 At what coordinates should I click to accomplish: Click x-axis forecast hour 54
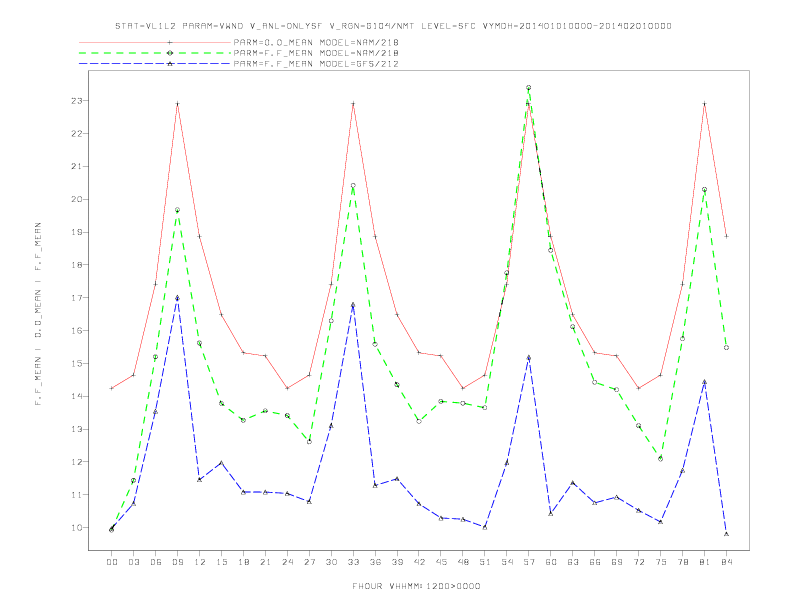tap(507, 562)
